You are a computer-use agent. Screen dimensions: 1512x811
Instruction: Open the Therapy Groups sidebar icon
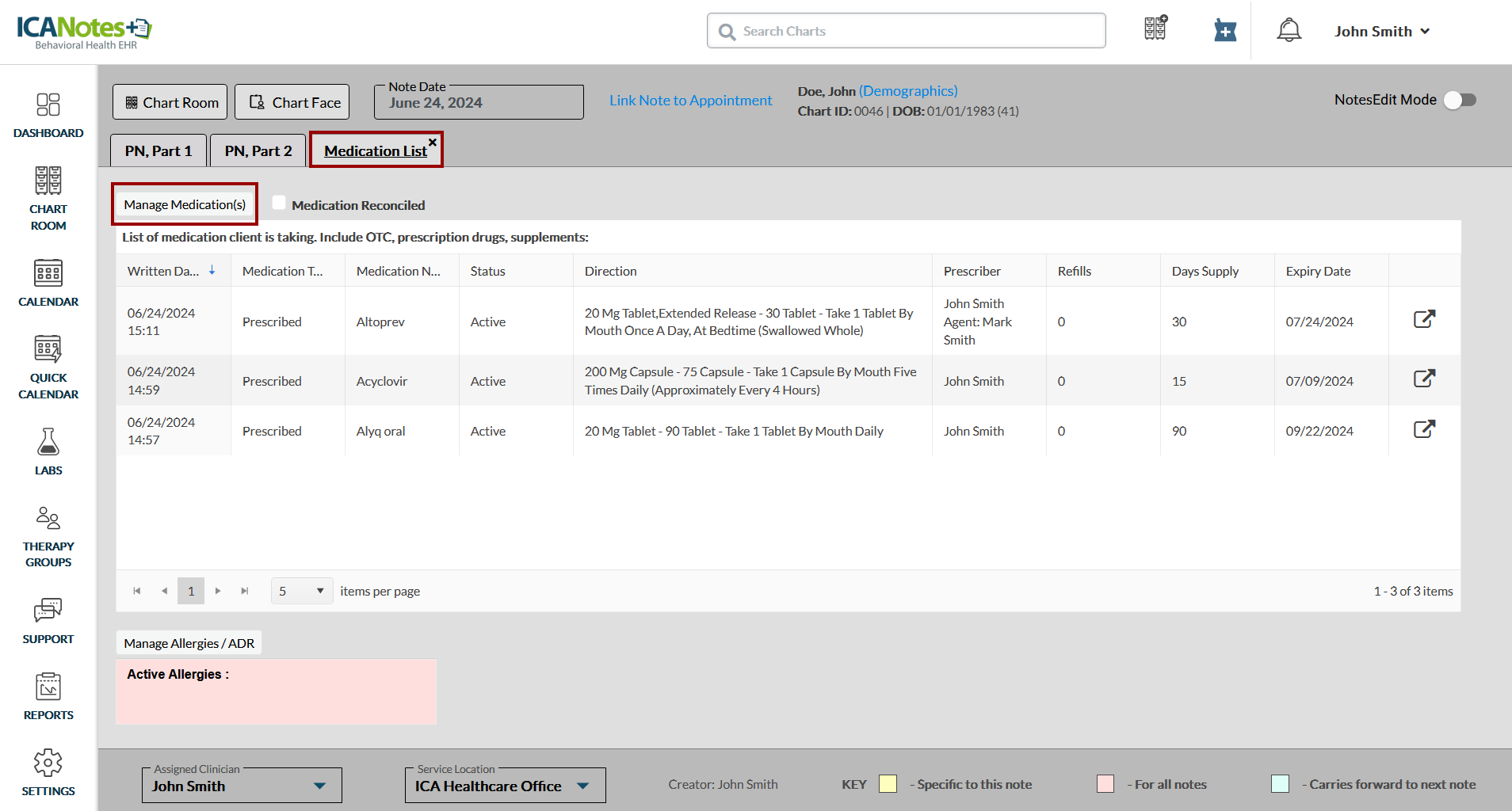point(48,518)
